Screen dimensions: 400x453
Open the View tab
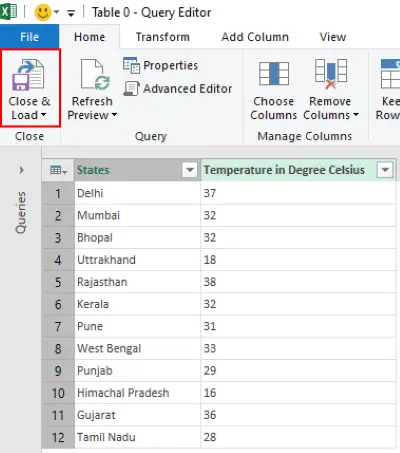[333, 37]
